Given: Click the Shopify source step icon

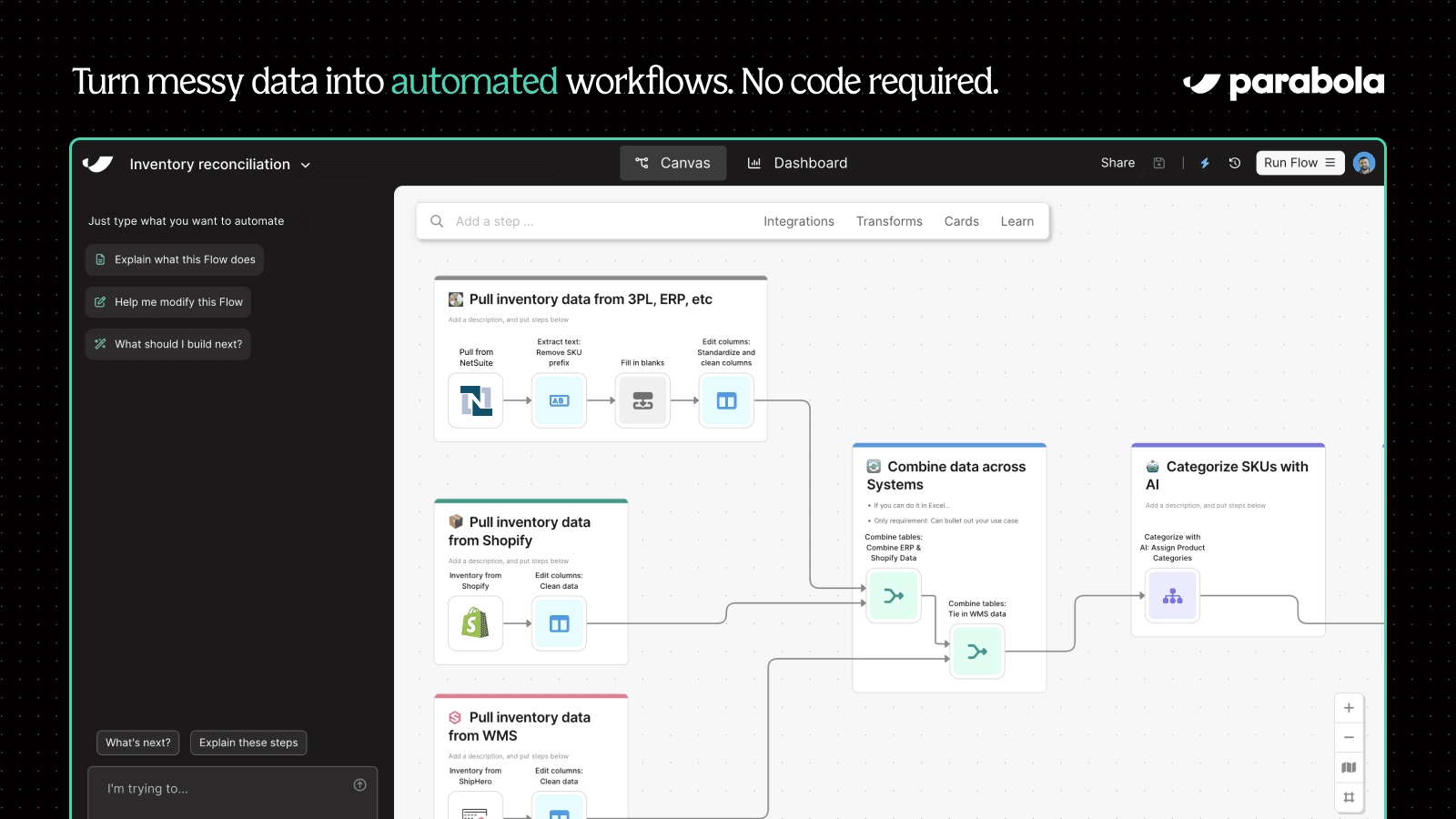Looking at the screenshot, I should [474, 623].
